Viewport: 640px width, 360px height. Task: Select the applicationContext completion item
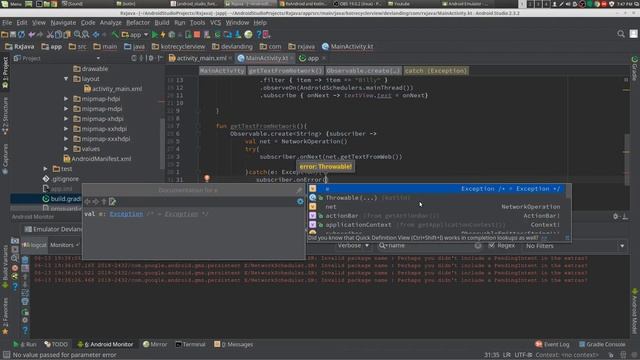click(x=437, y=225)
